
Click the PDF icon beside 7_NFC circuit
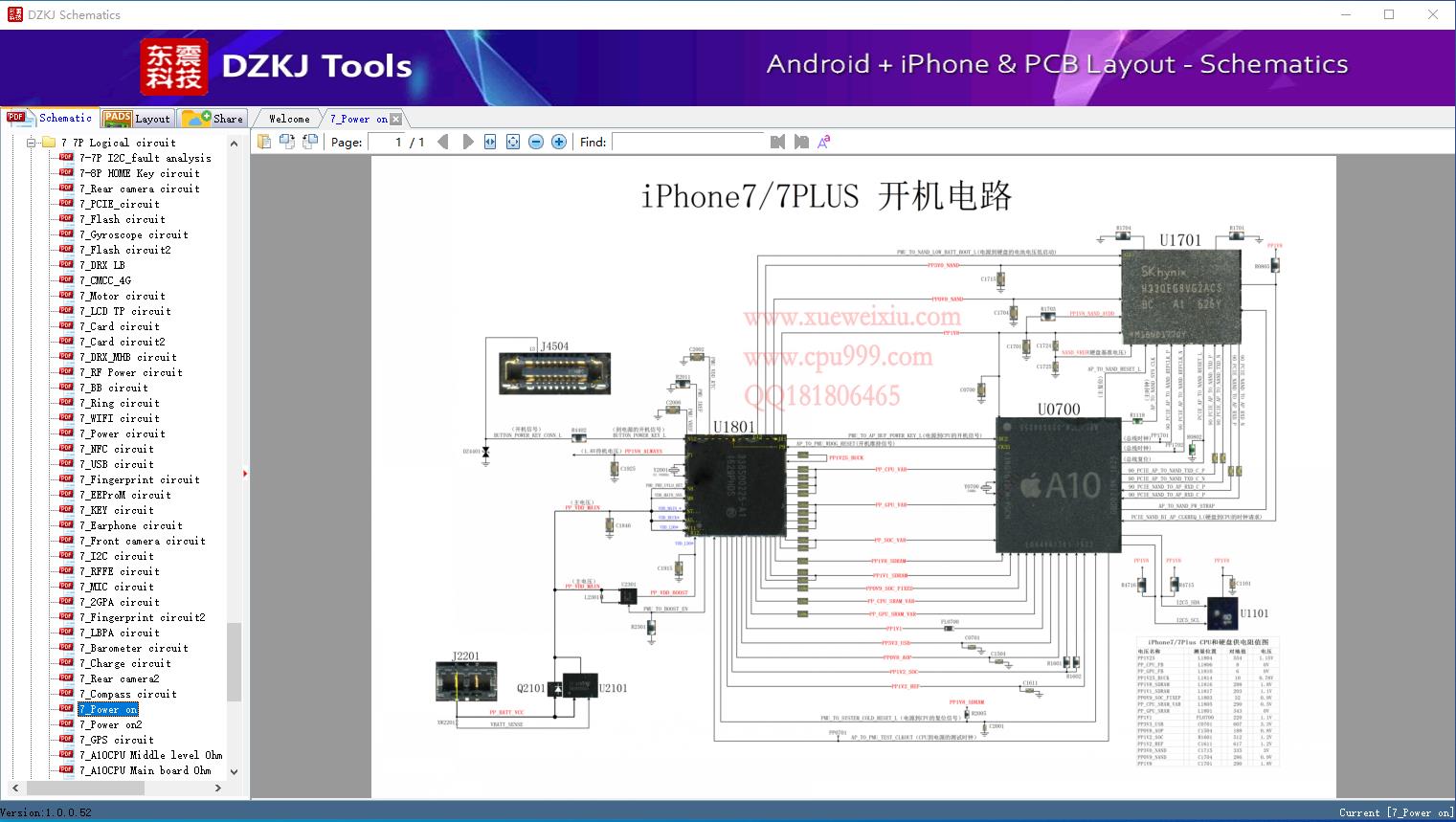66,449
